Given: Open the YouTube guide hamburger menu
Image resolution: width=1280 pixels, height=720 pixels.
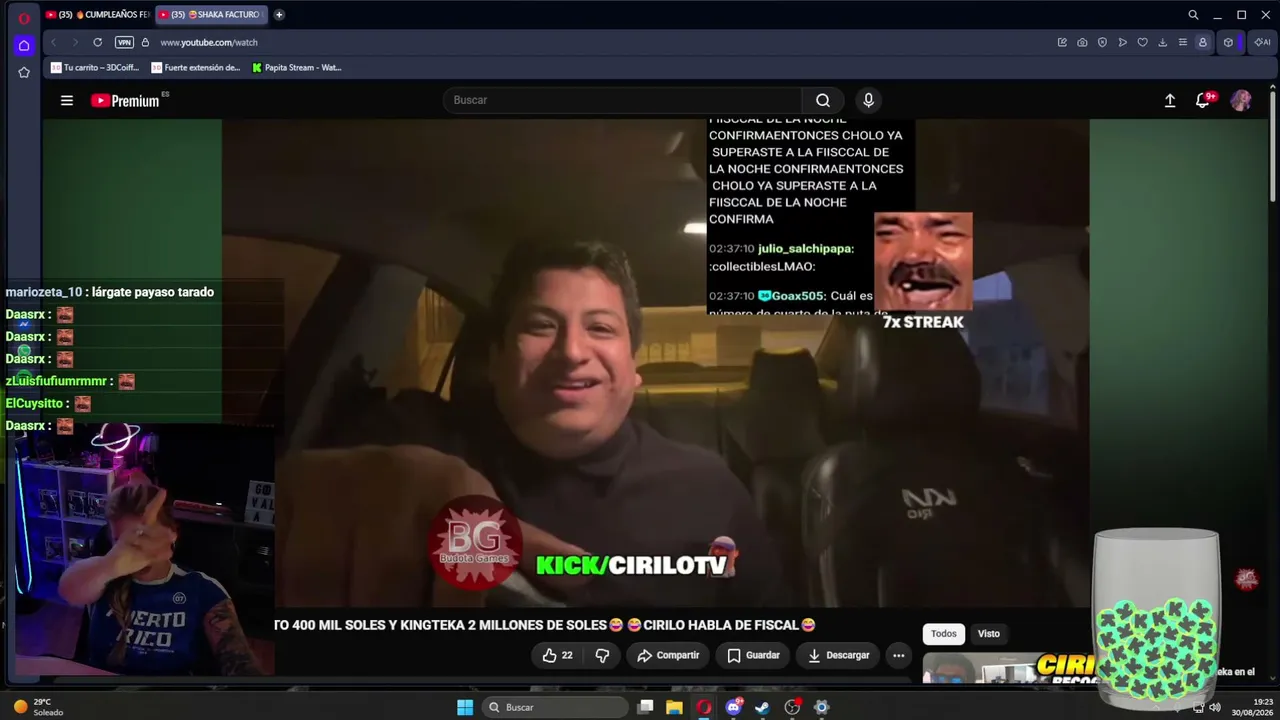Looking at the screenshot, I should coord(67,100).
